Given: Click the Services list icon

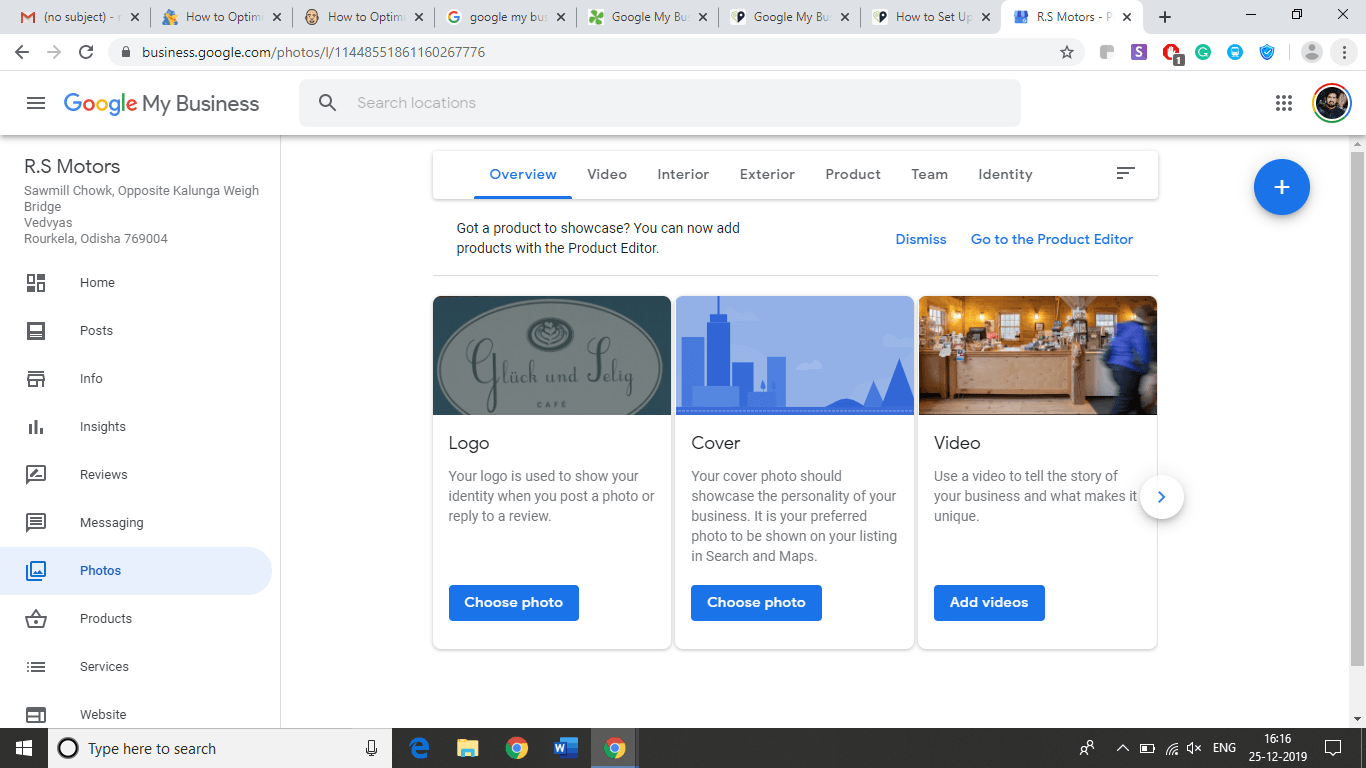Looking at the screenshot, I should click(36, 667).
